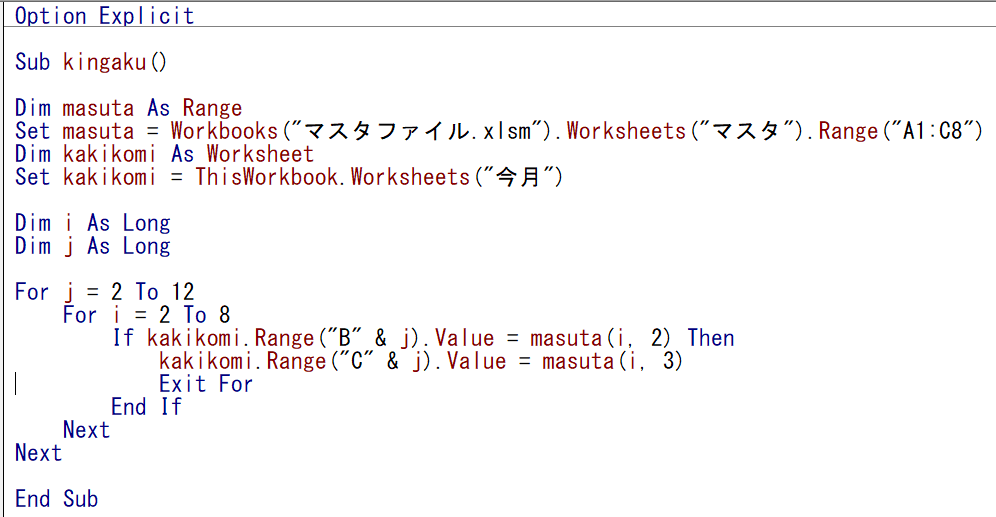Click the End If line
This screenshot has height=517, width=996.
pos(146,407)
